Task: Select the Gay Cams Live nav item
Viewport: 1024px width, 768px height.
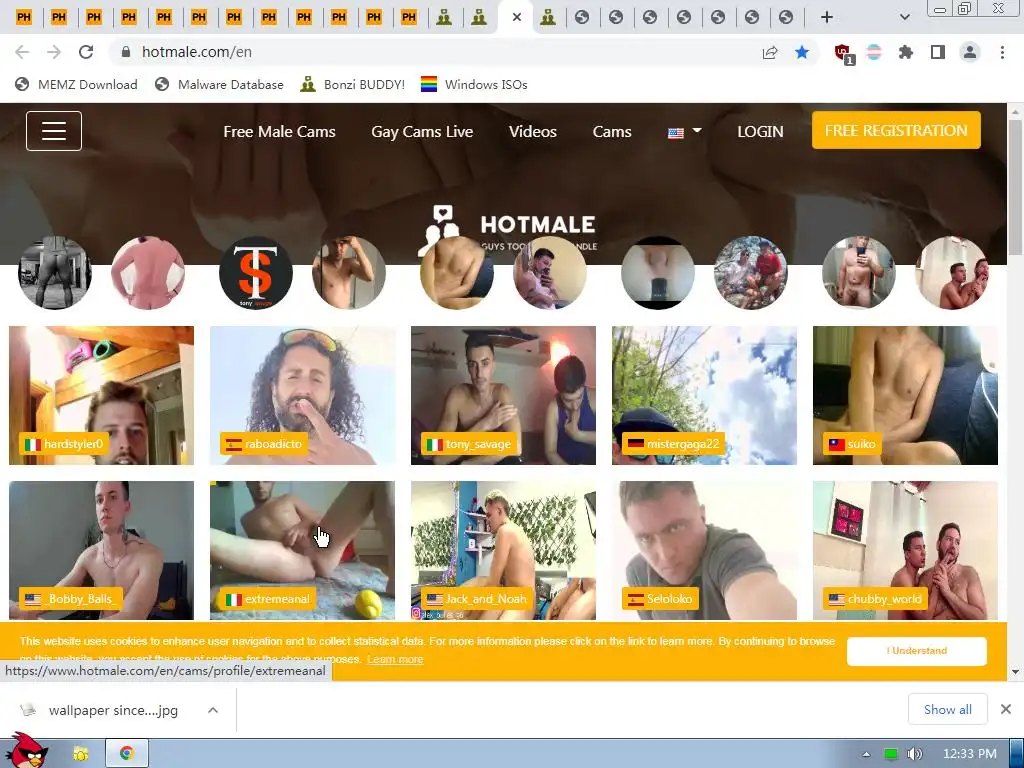Action: [x=422, y=131]
